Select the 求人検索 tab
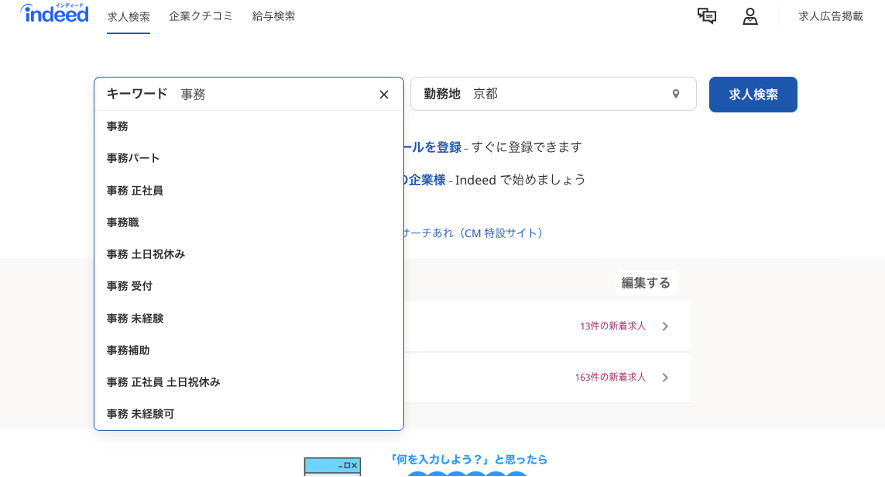This screenshot has width=885, height=477. click(129, 17)
